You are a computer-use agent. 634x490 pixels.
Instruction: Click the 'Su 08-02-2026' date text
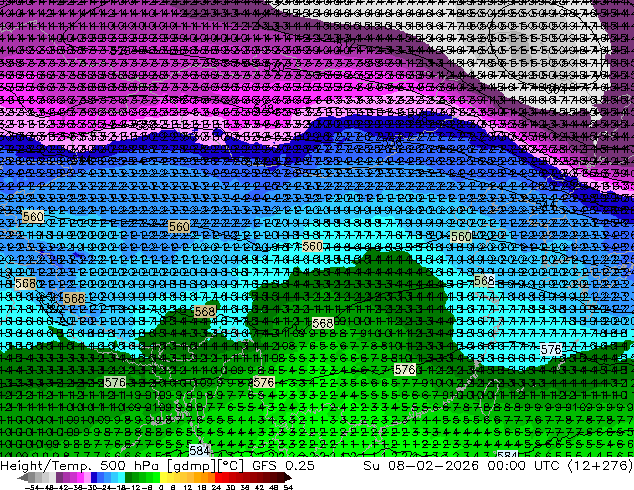click(421, 465)
